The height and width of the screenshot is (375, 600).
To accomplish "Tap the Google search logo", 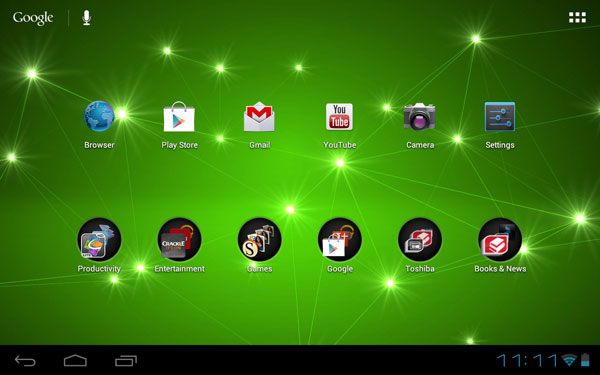I will pos(33,18).
